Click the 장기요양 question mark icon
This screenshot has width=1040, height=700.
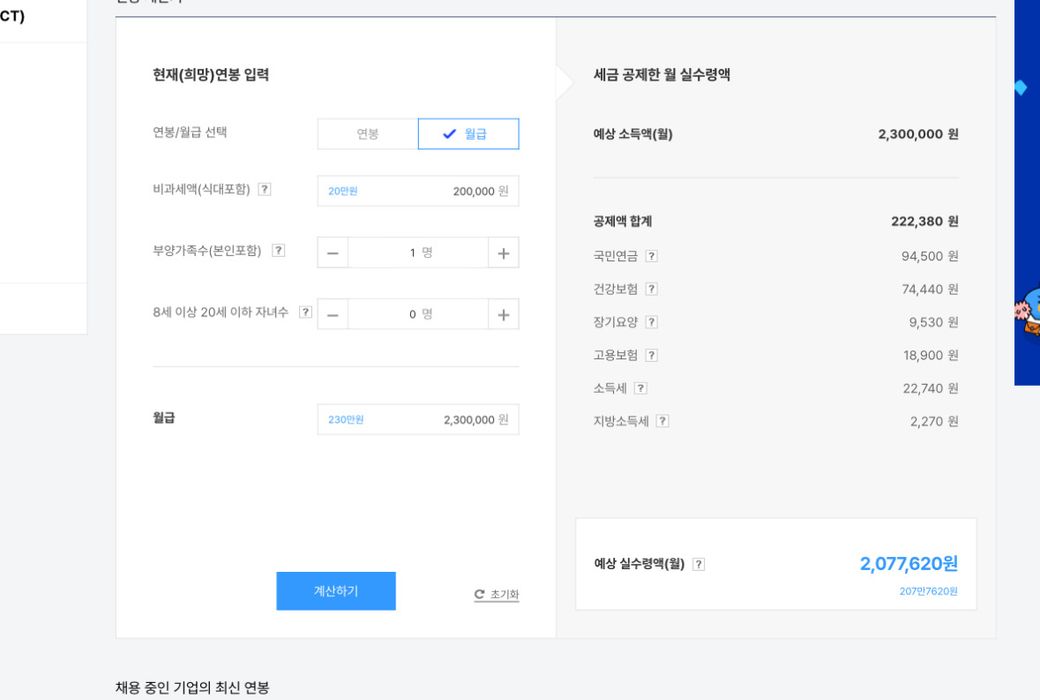[x=651, y=322]
